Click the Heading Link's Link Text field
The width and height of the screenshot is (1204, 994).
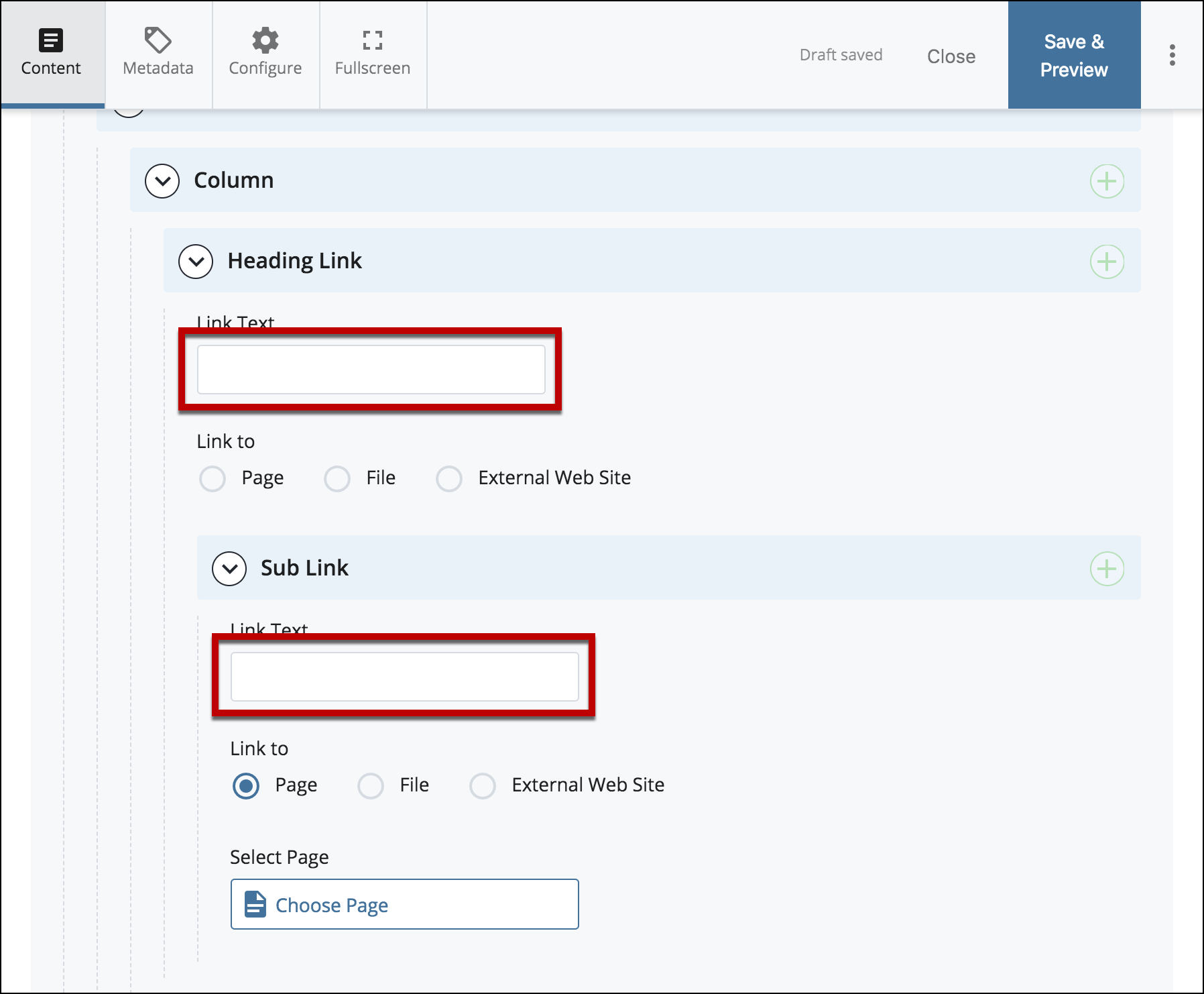pos(371,370)
